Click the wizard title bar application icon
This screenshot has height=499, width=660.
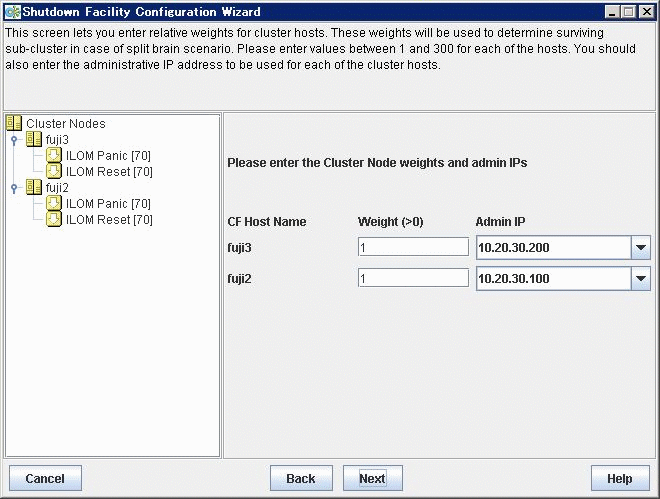pos(13,12)
